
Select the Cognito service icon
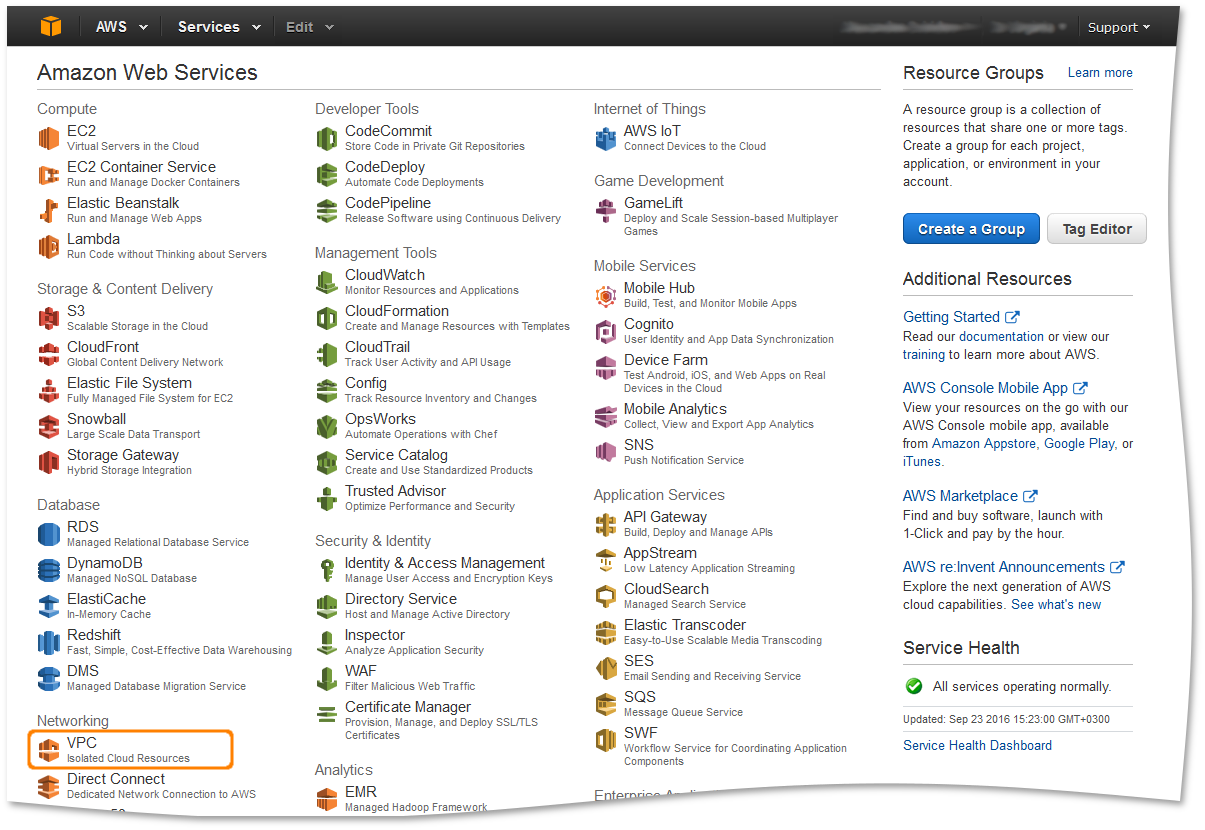605,330
